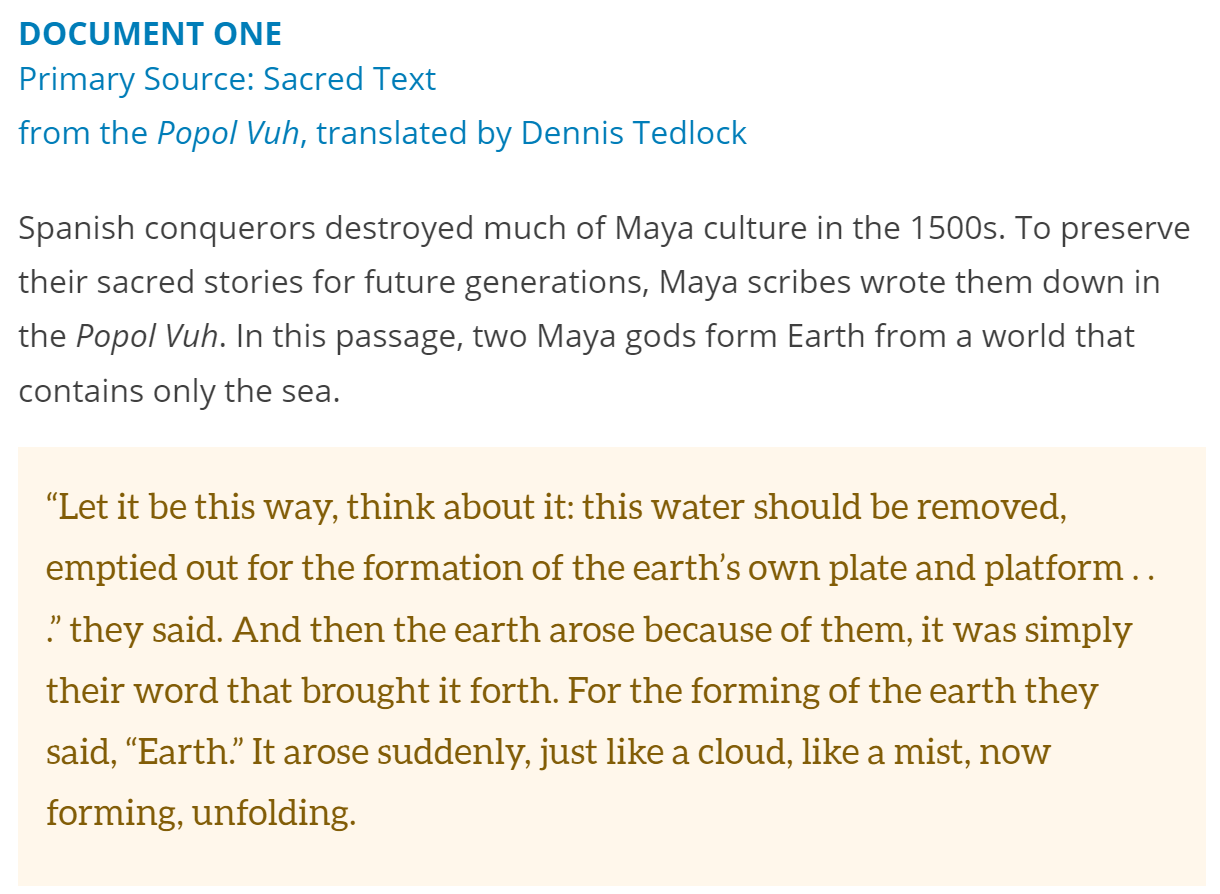Click the phrase 'the earth arose' in the quote
This screenshot has width=1220, height=894.
[533, 630]
